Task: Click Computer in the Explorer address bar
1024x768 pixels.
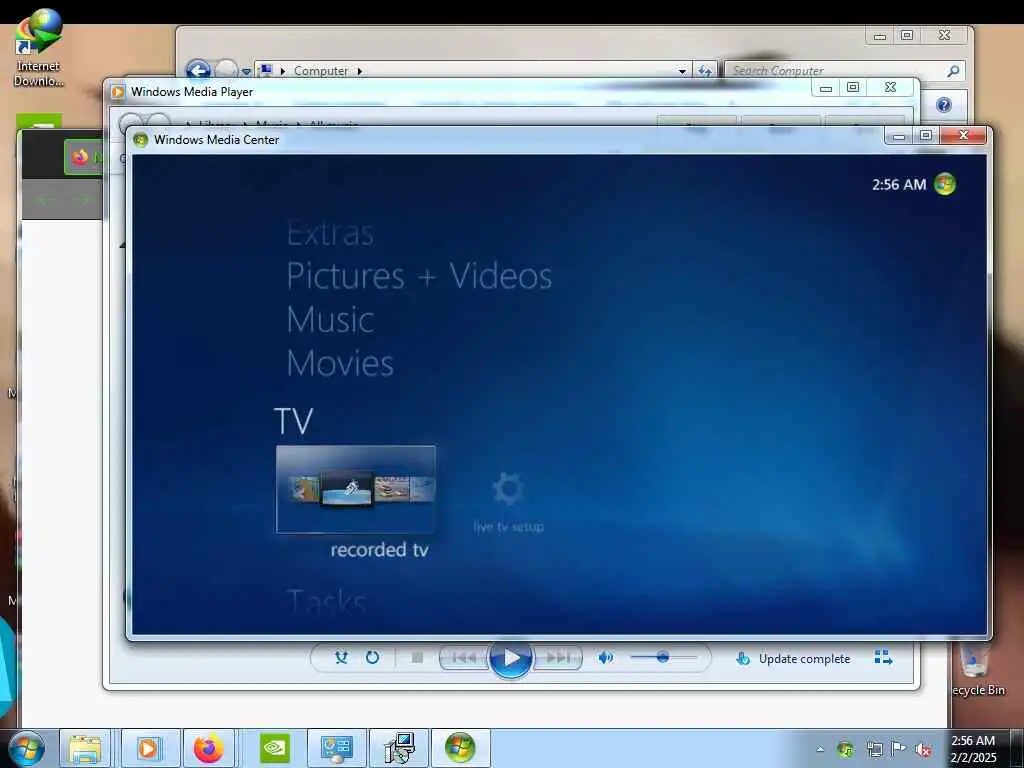Action: click(x=321, y=71)
